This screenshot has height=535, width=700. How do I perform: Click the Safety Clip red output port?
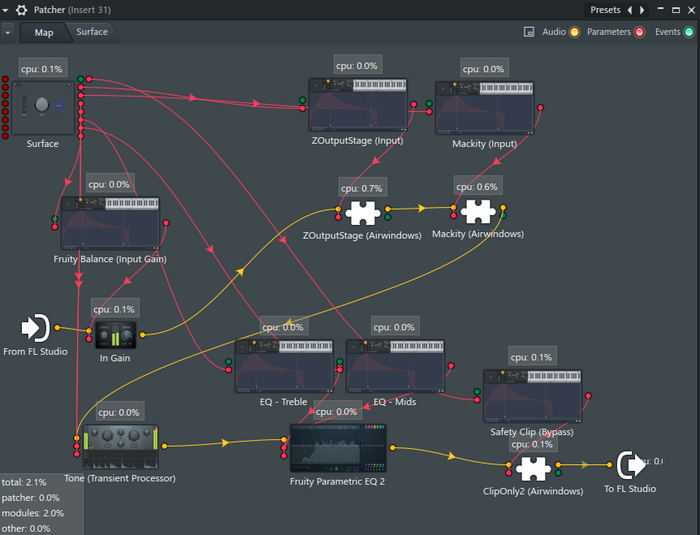588,396
